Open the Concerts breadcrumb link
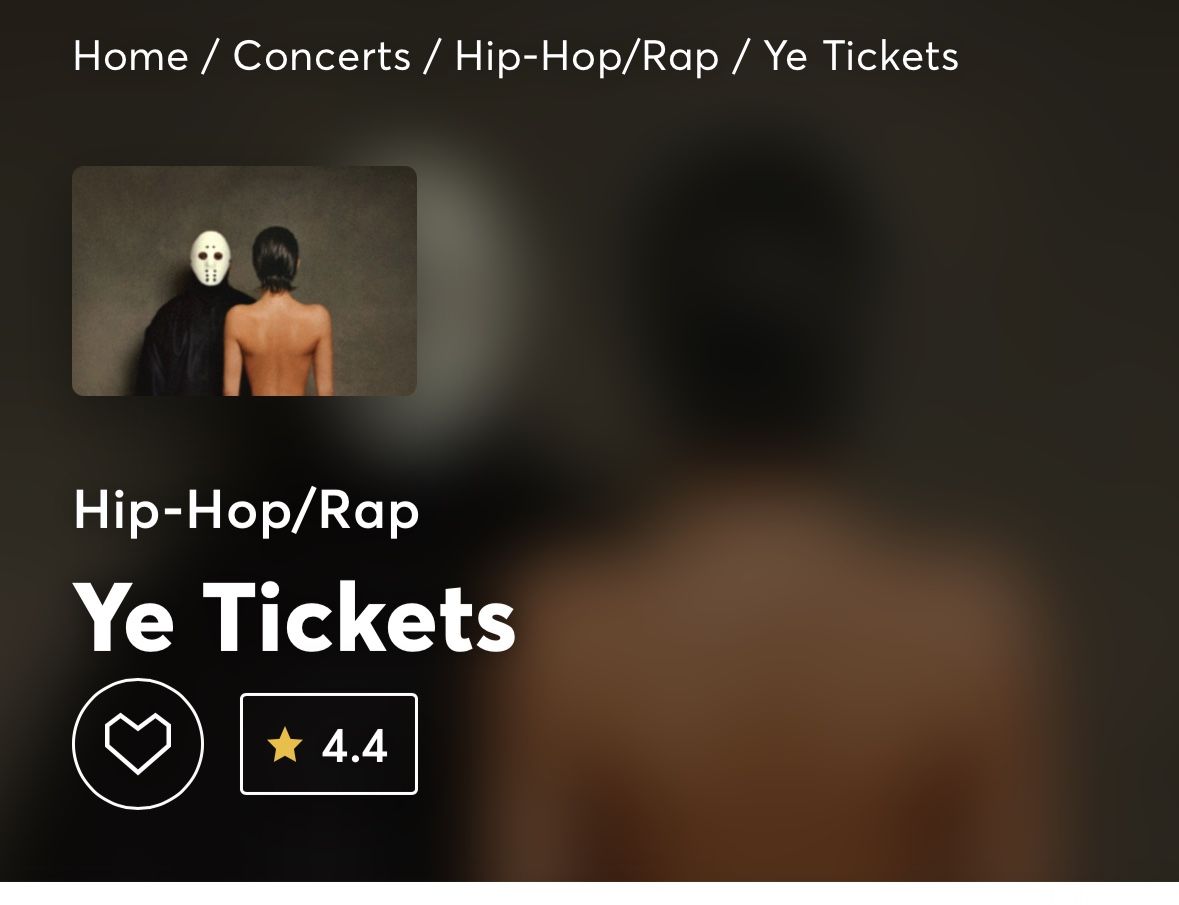Image resolution: width=1179 pixels, height=905 pixels. [x=322, y=56]
